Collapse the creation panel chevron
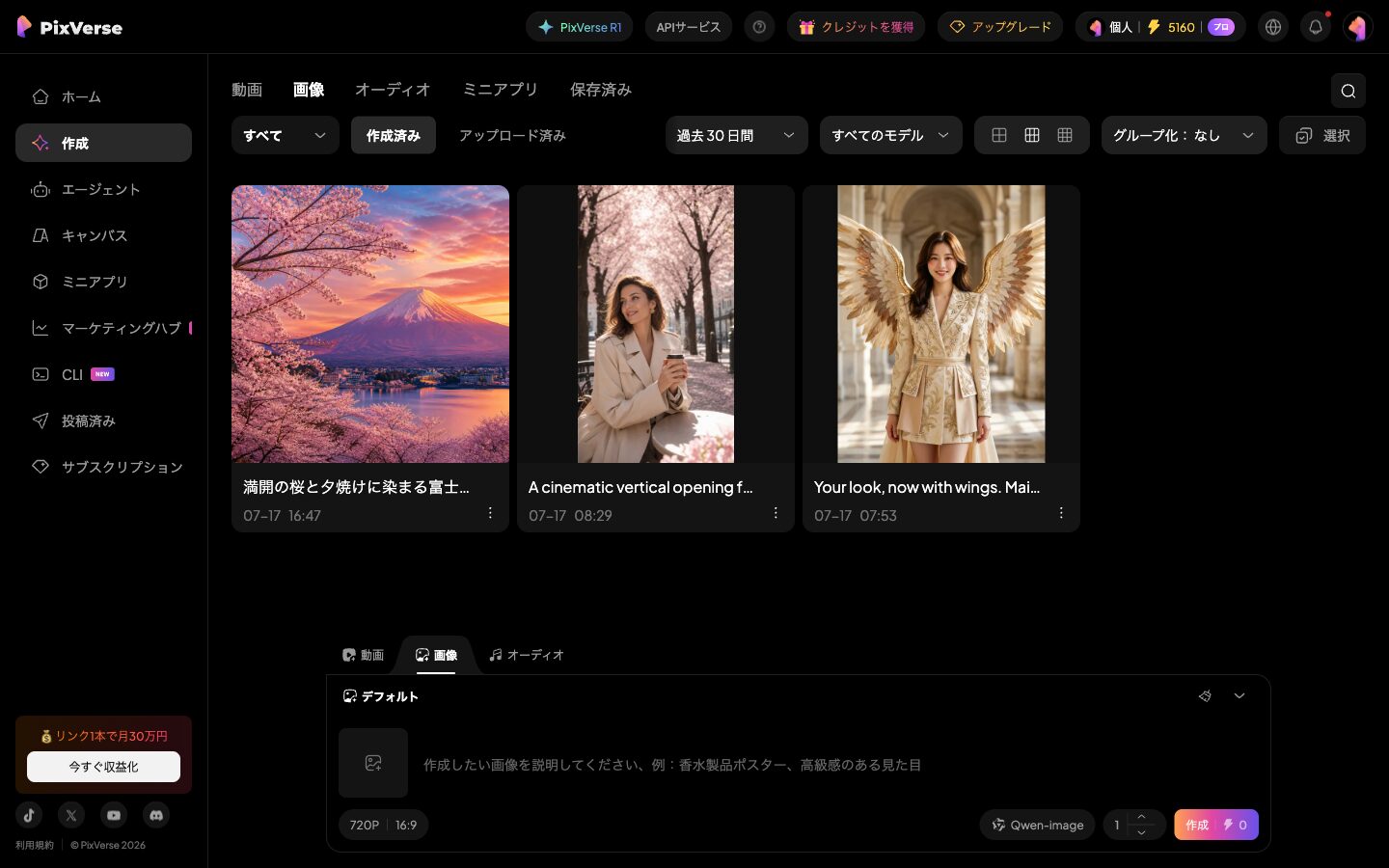1389x868 pixels. point(1239,695)
